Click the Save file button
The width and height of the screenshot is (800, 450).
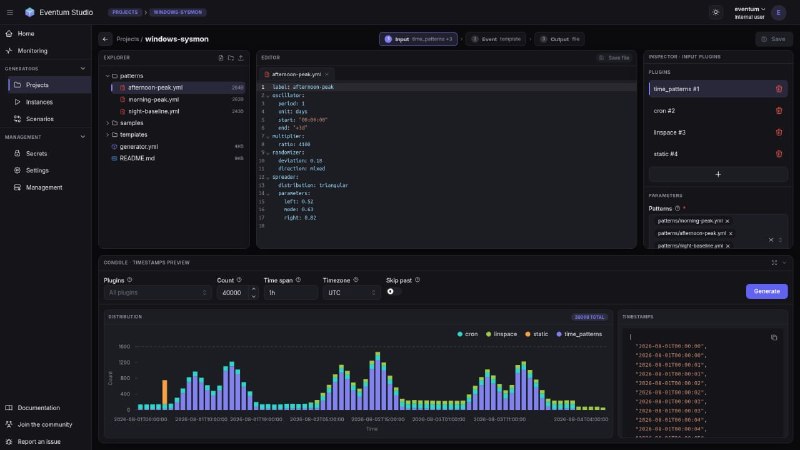coord(614,58)
